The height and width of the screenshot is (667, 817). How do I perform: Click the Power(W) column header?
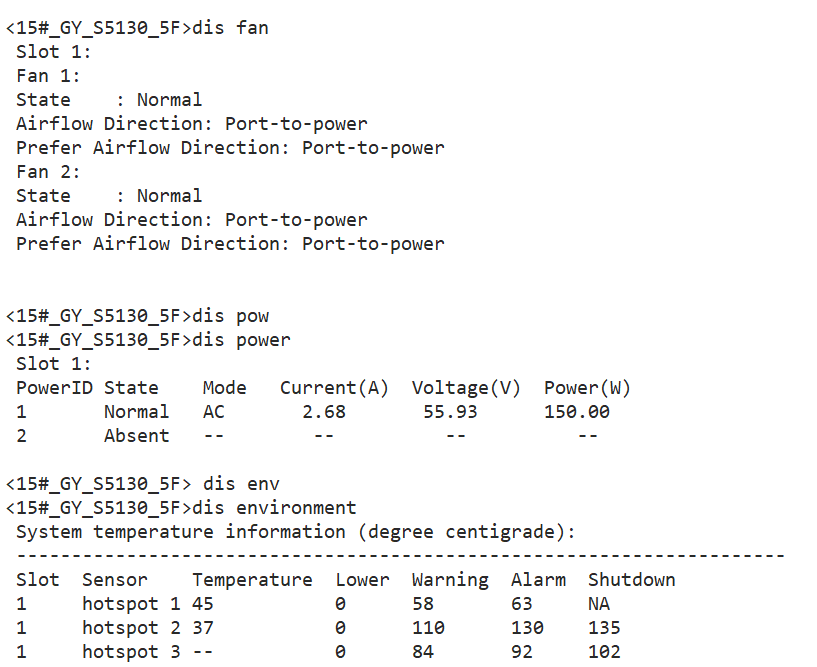coord(587,388)
